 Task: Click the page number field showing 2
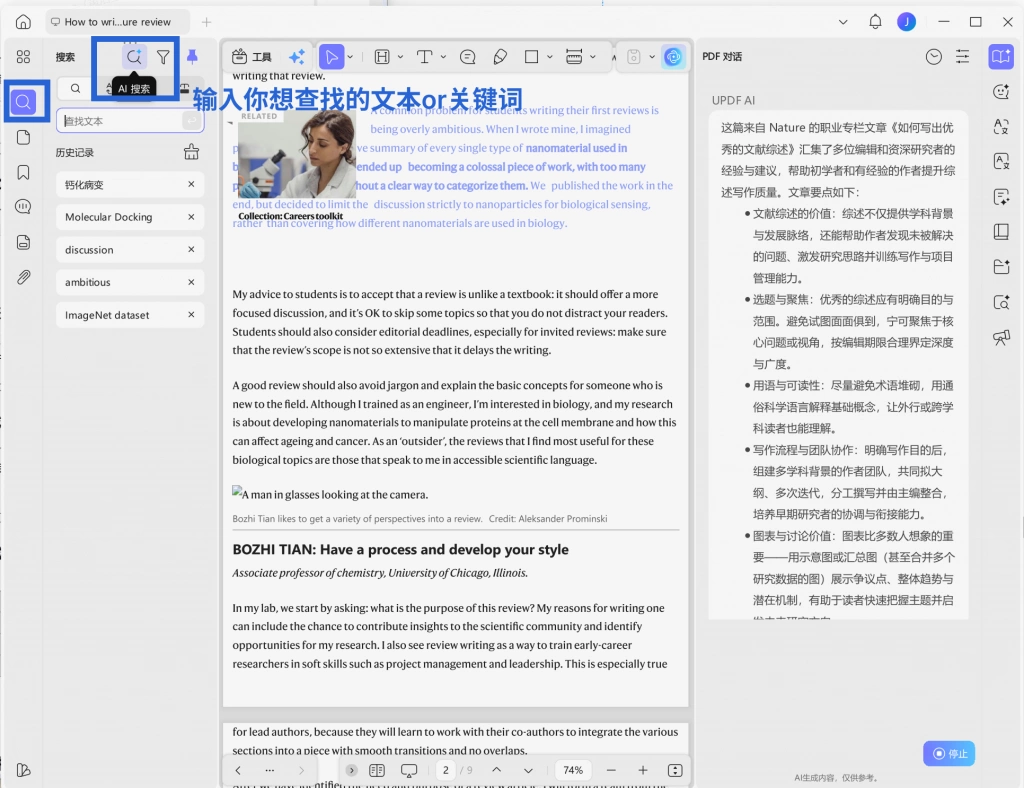point(446,770)
